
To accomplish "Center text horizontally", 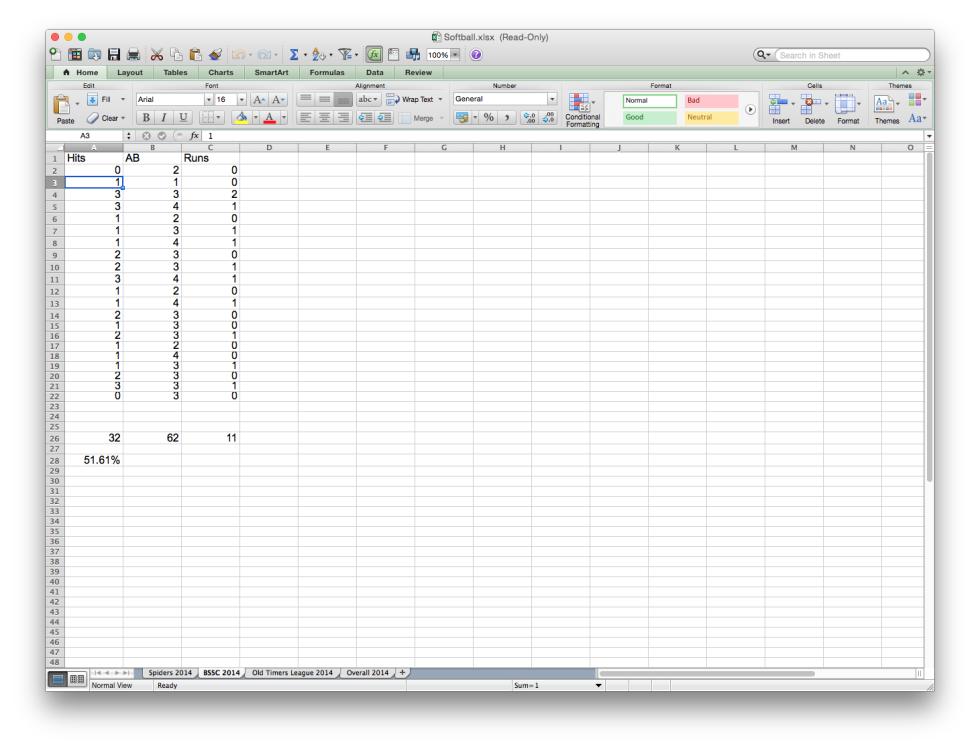I will 324,117.
